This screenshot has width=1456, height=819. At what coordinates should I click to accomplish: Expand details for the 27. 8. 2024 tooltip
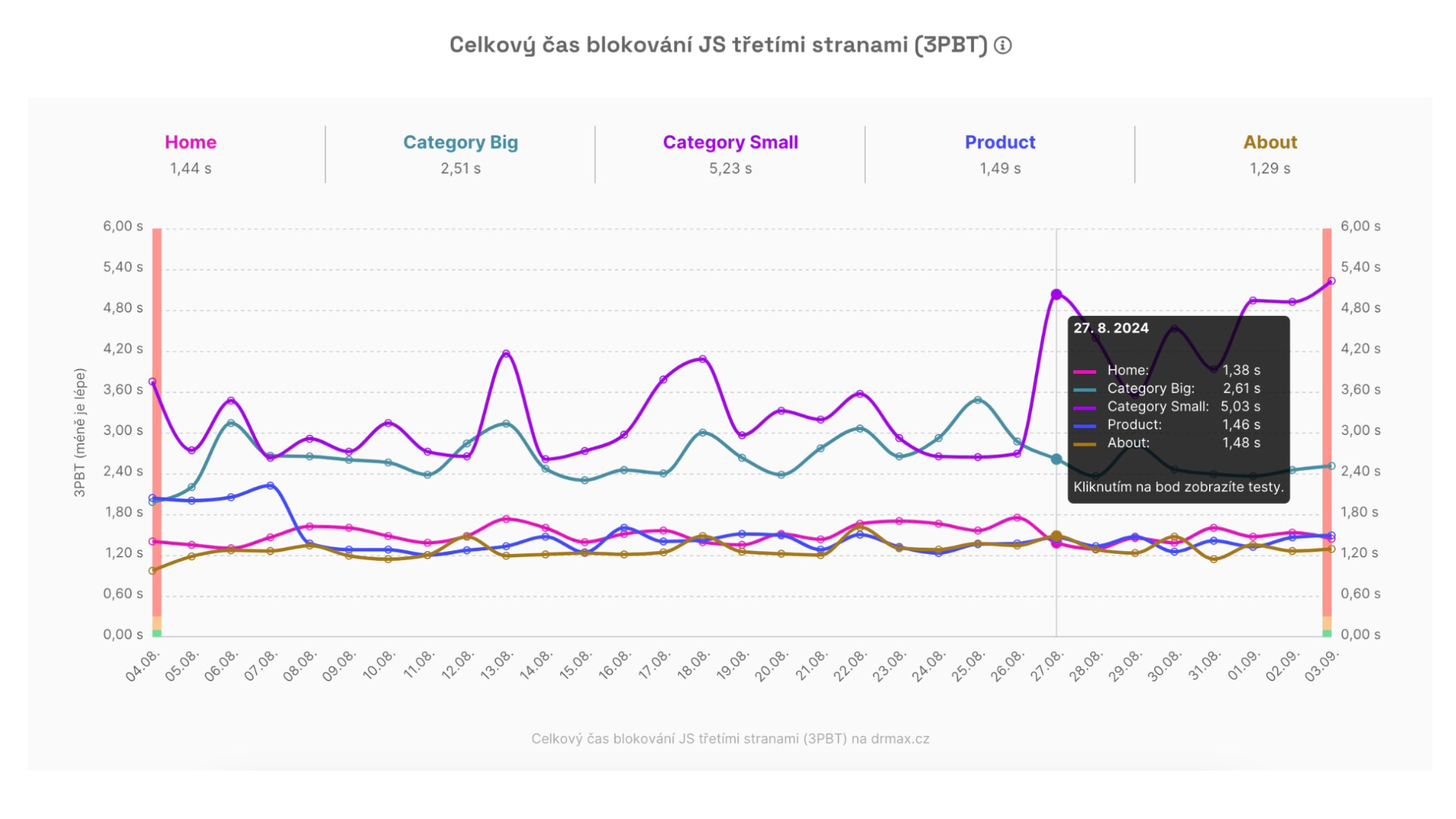tap(1110, 328)
